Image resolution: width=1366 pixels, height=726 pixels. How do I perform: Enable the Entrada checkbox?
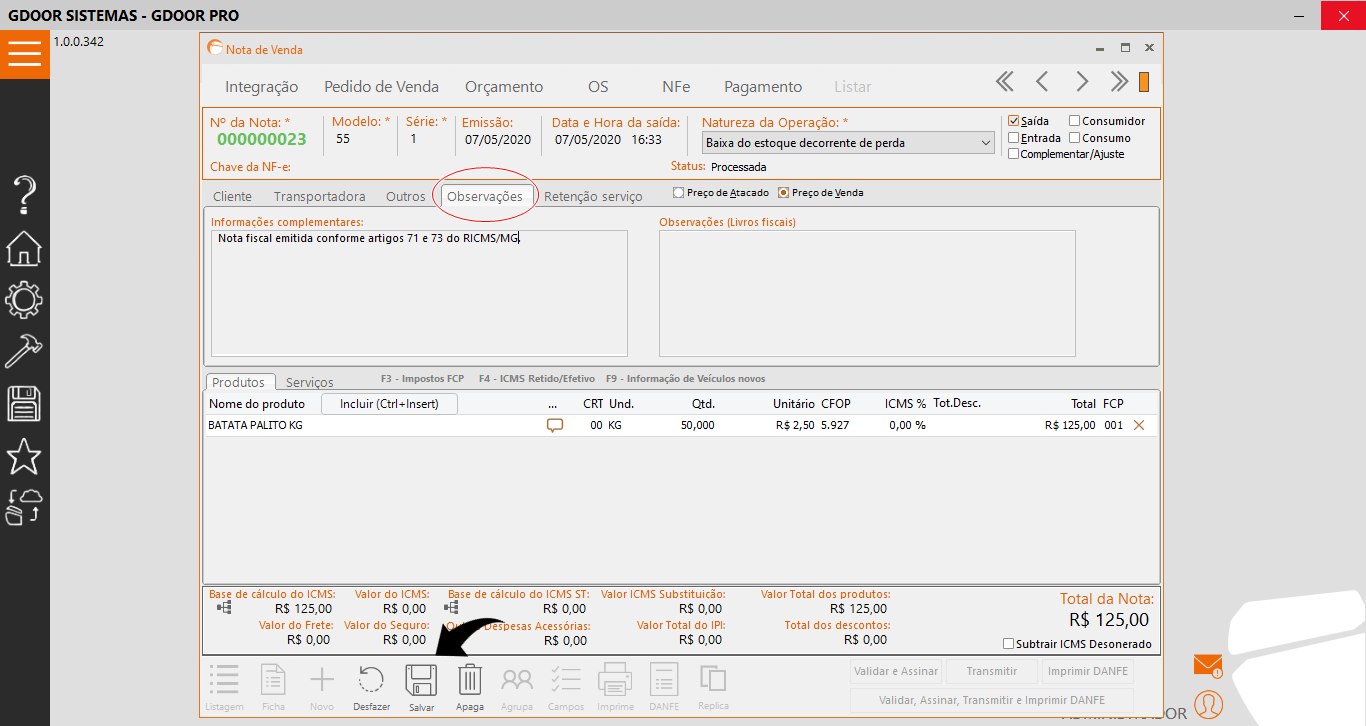[1014, 138]
